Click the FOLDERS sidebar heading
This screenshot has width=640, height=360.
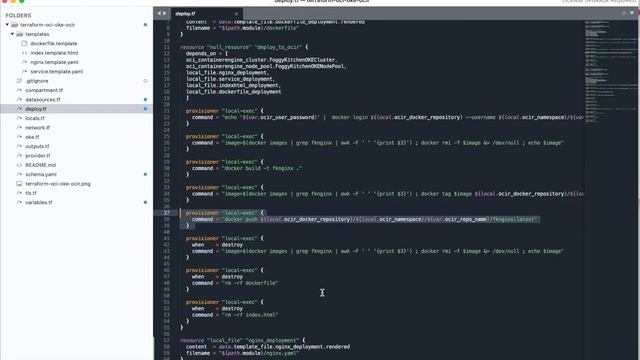coord(18,16)
